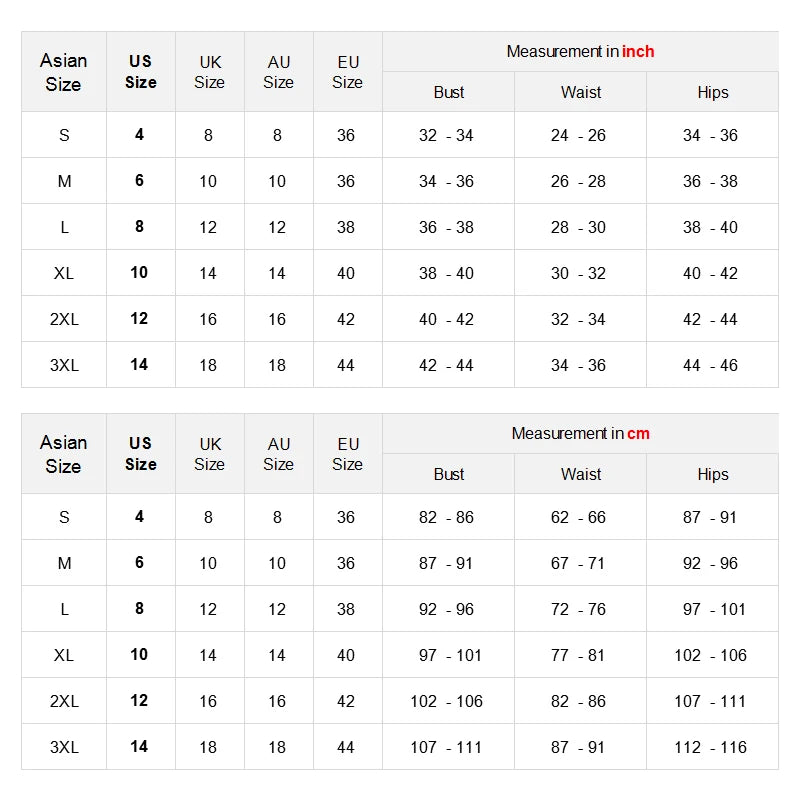Click bust value 102 - 106 in cm table
This screenshot has width=800, height=800.
446,702
